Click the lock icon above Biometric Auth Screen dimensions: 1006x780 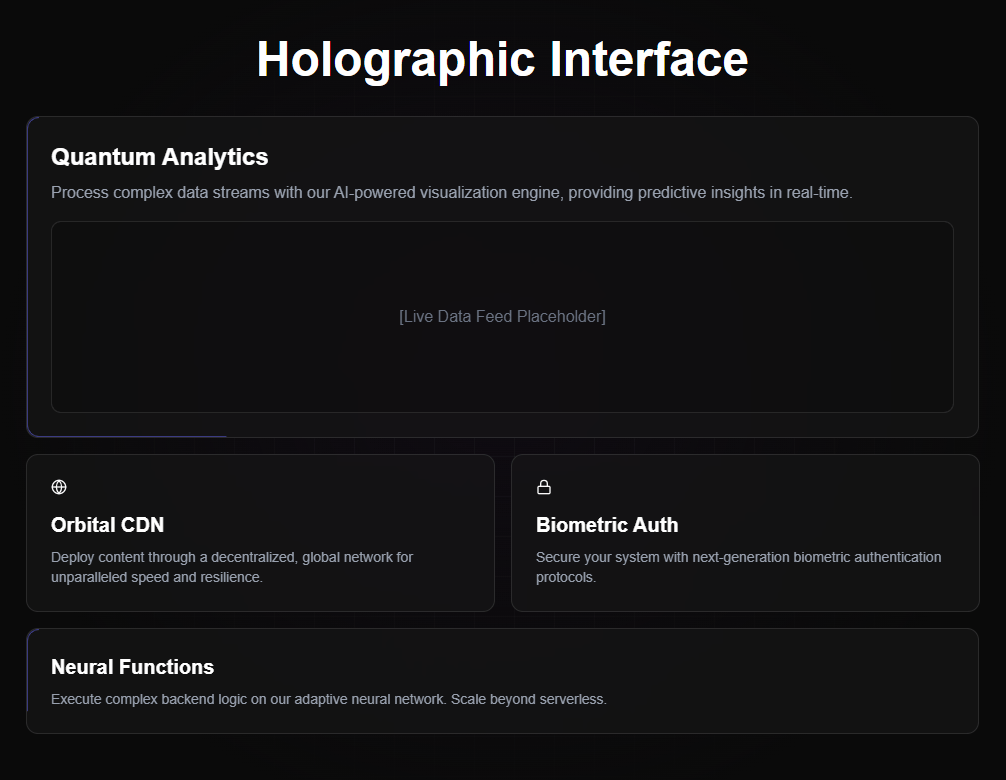point(544,487)
